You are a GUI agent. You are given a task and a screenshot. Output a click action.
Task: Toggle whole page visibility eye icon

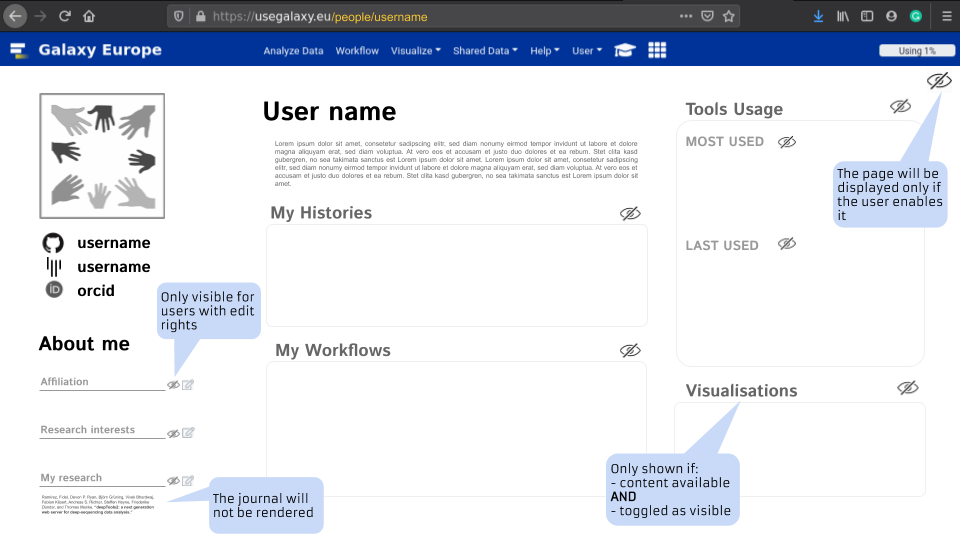pos(939,81)
